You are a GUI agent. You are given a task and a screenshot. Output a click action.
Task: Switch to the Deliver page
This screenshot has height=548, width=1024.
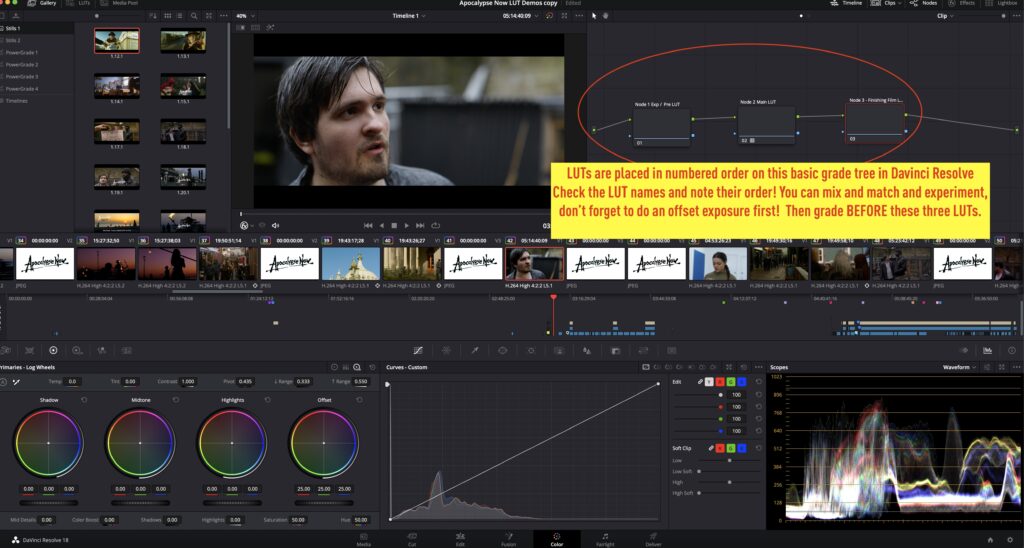click(x=653, y=539)
